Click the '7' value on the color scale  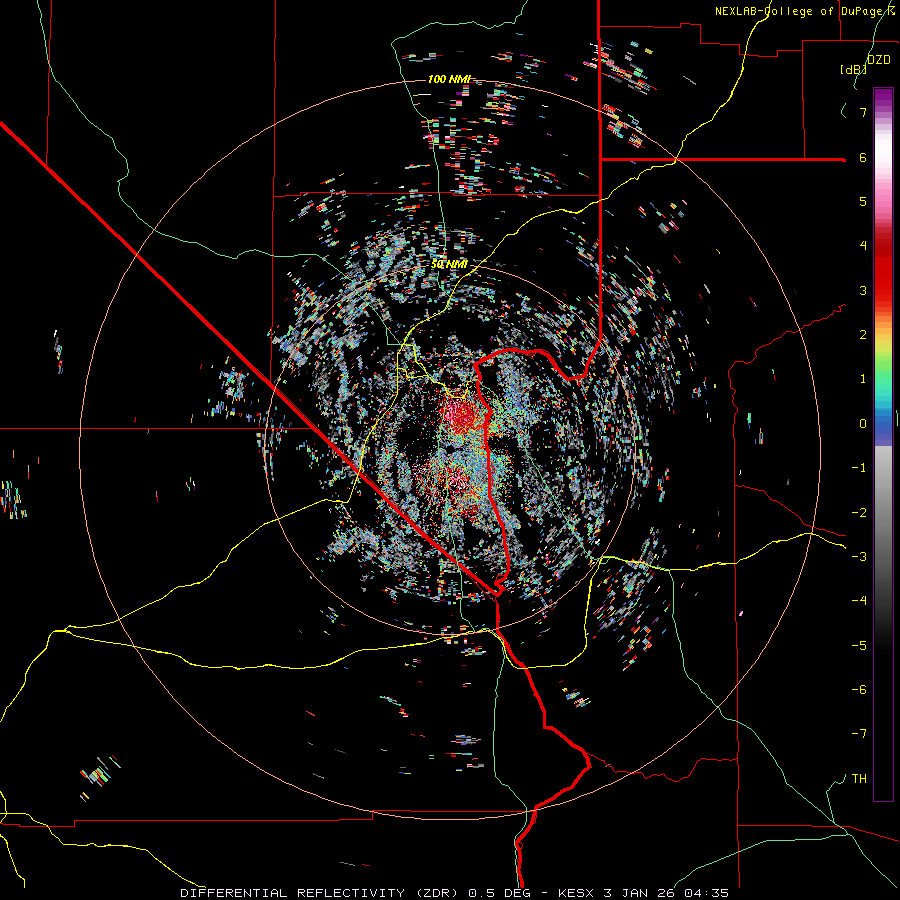click(863, 112)
